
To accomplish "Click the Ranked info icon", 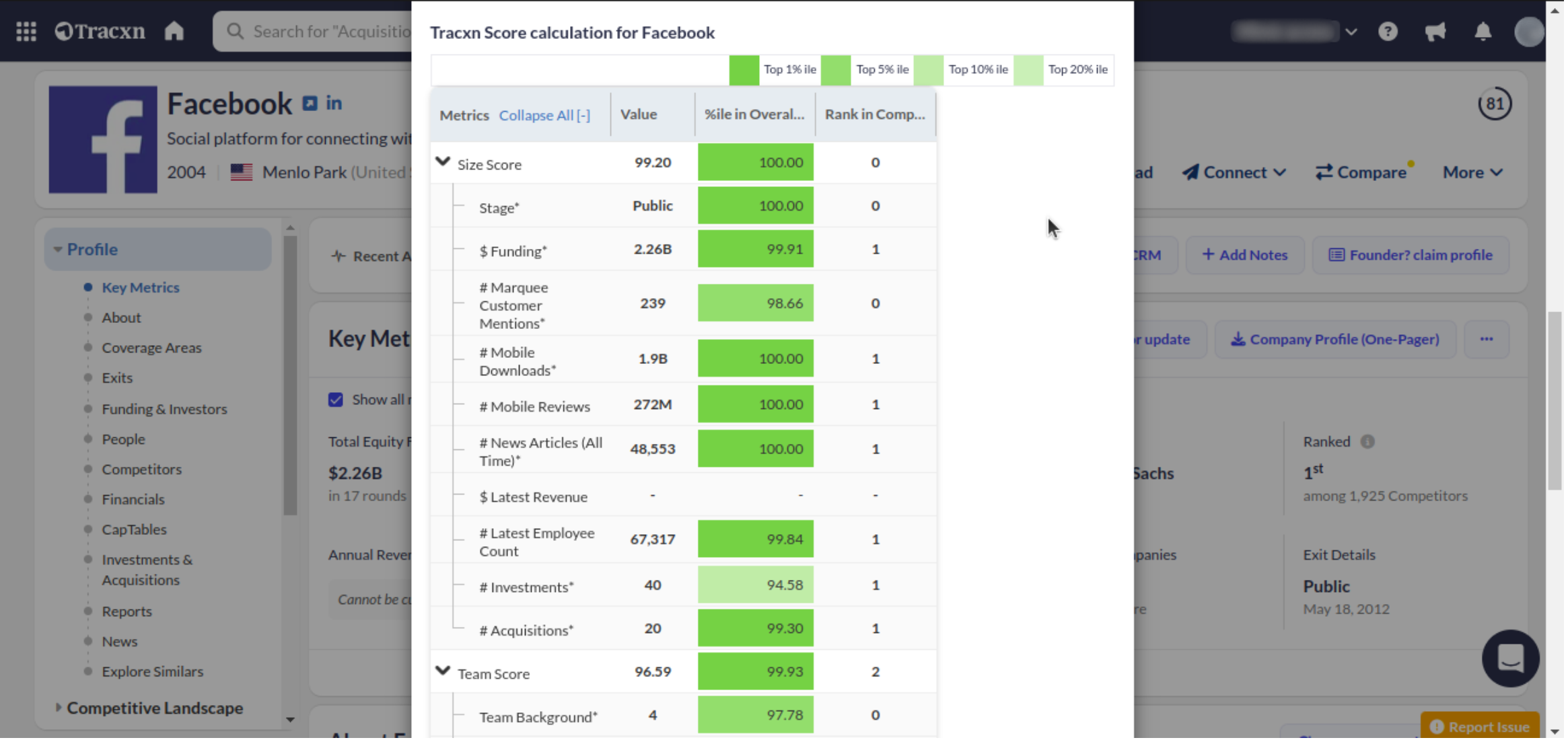I will tap(1367, 442).
